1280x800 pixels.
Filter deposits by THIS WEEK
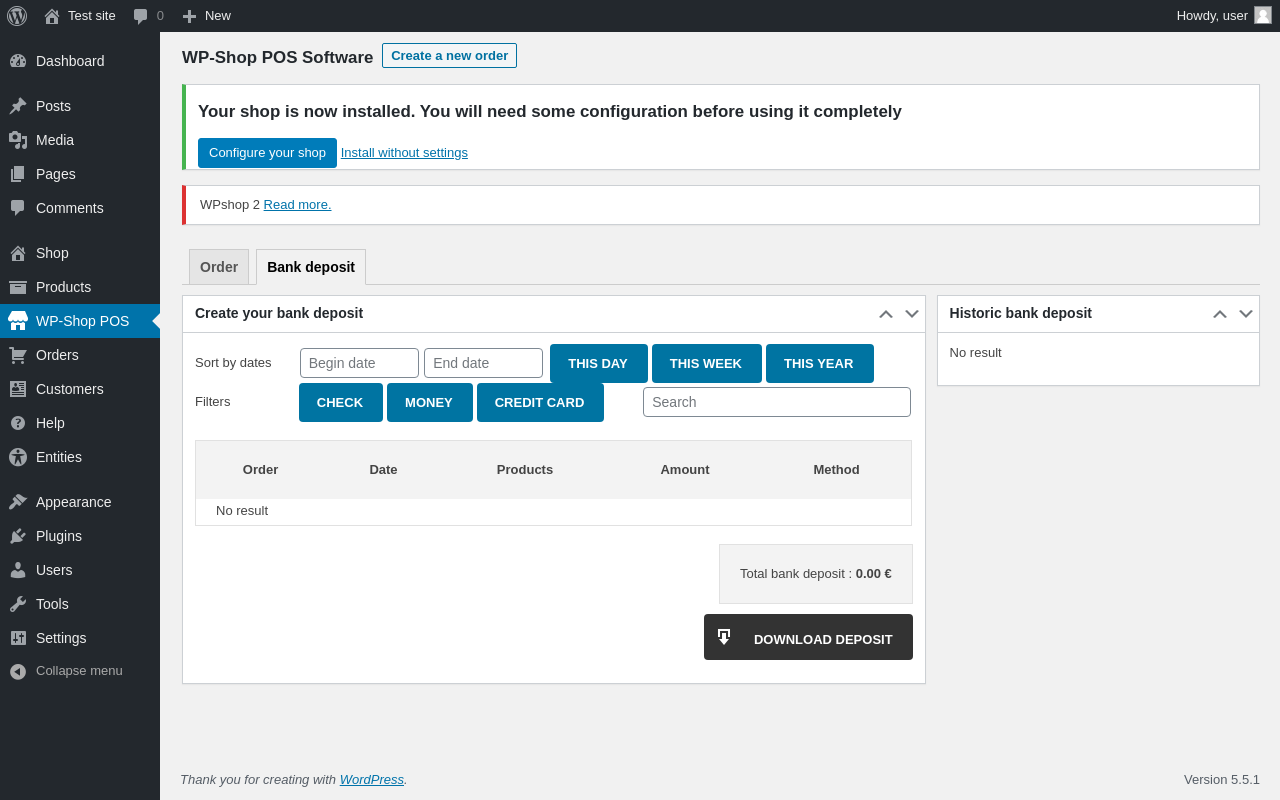(706, 364)
